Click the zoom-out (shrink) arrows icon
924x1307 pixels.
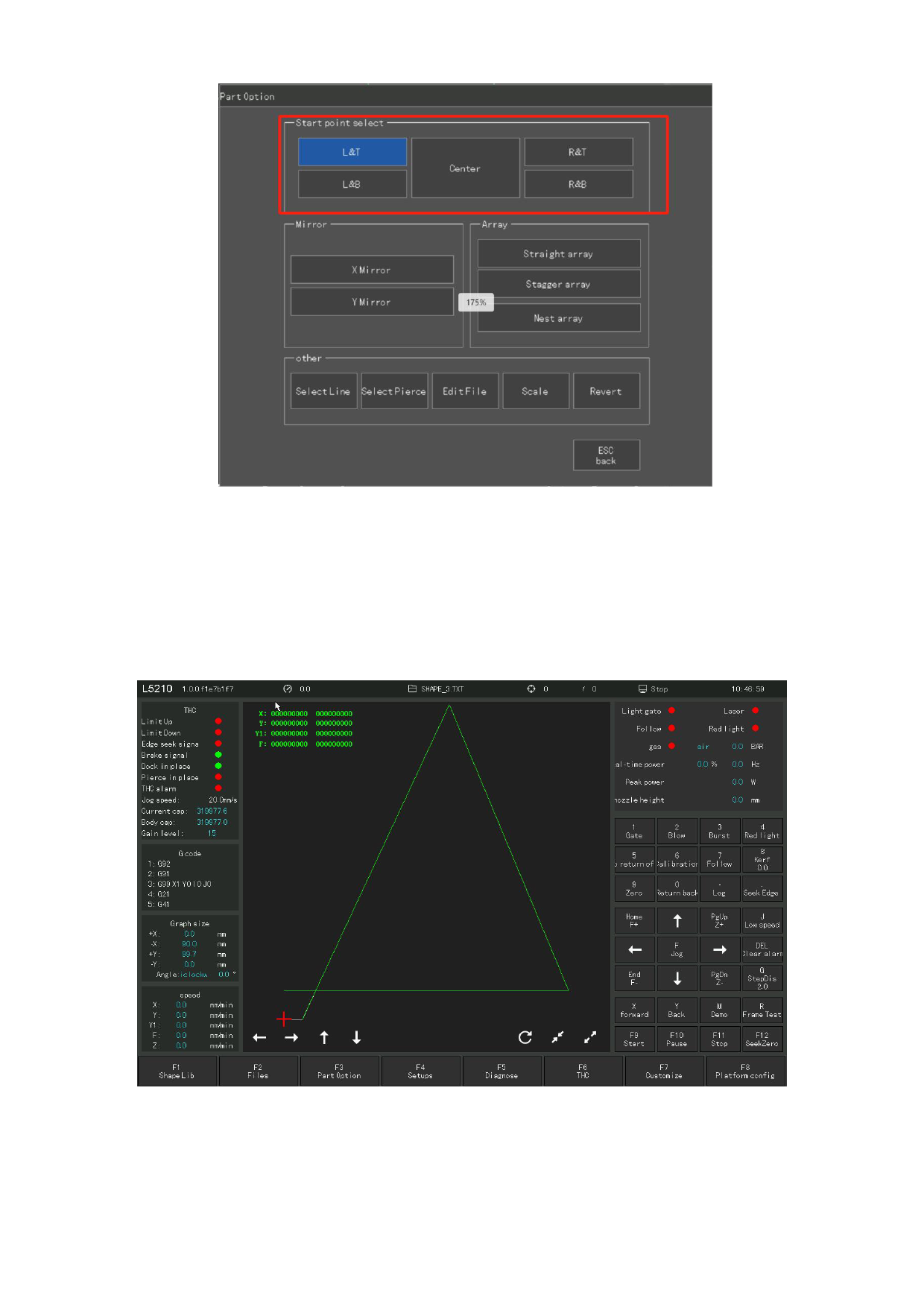tap(557, 1037)
